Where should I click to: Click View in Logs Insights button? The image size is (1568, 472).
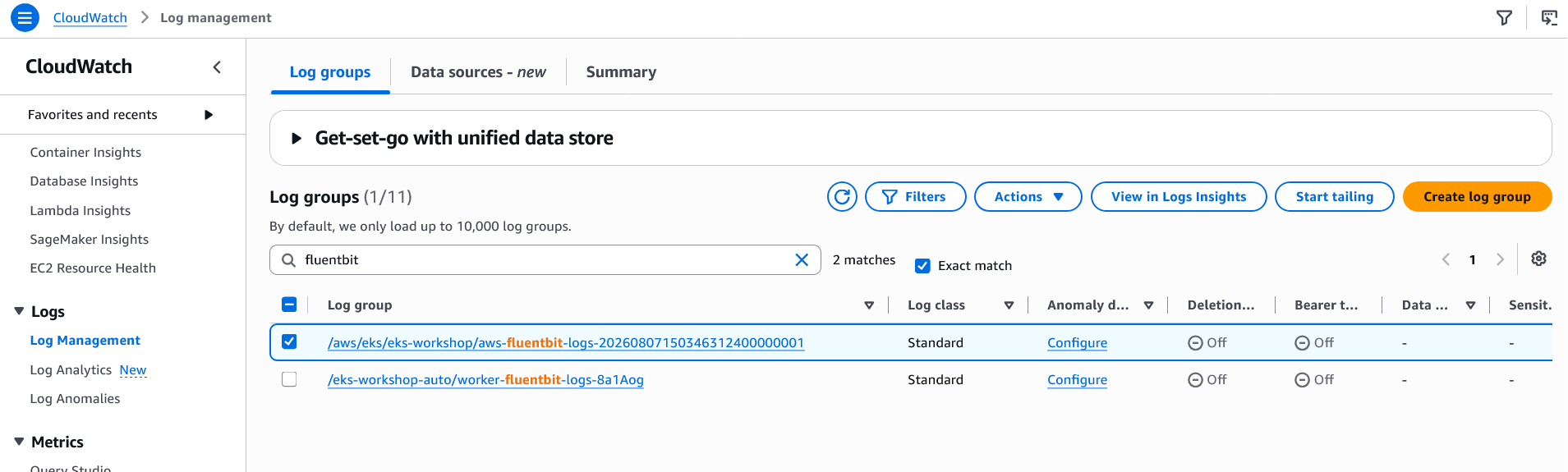[x=1179, y=197]
